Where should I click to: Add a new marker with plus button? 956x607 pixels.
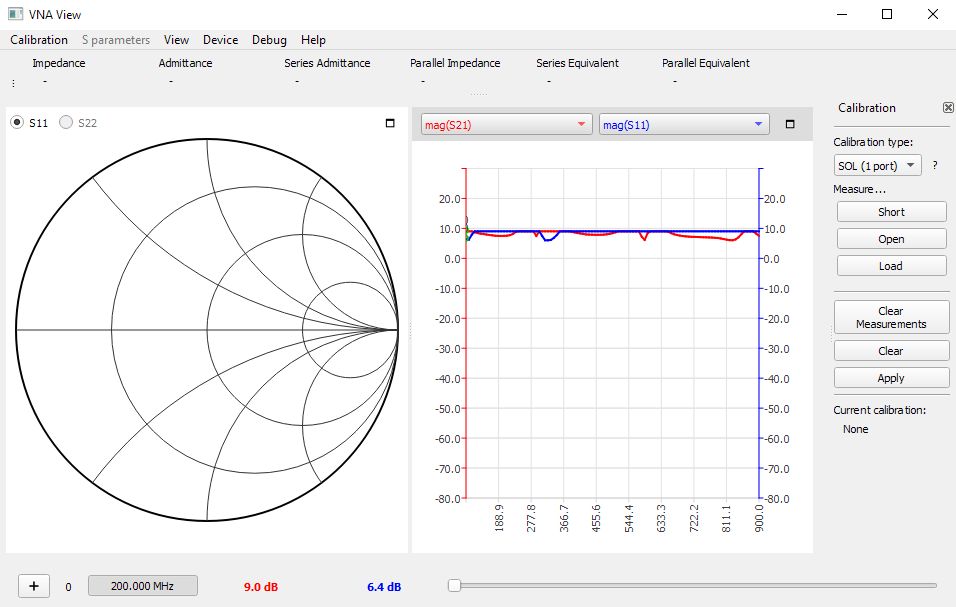click(34, 586)
